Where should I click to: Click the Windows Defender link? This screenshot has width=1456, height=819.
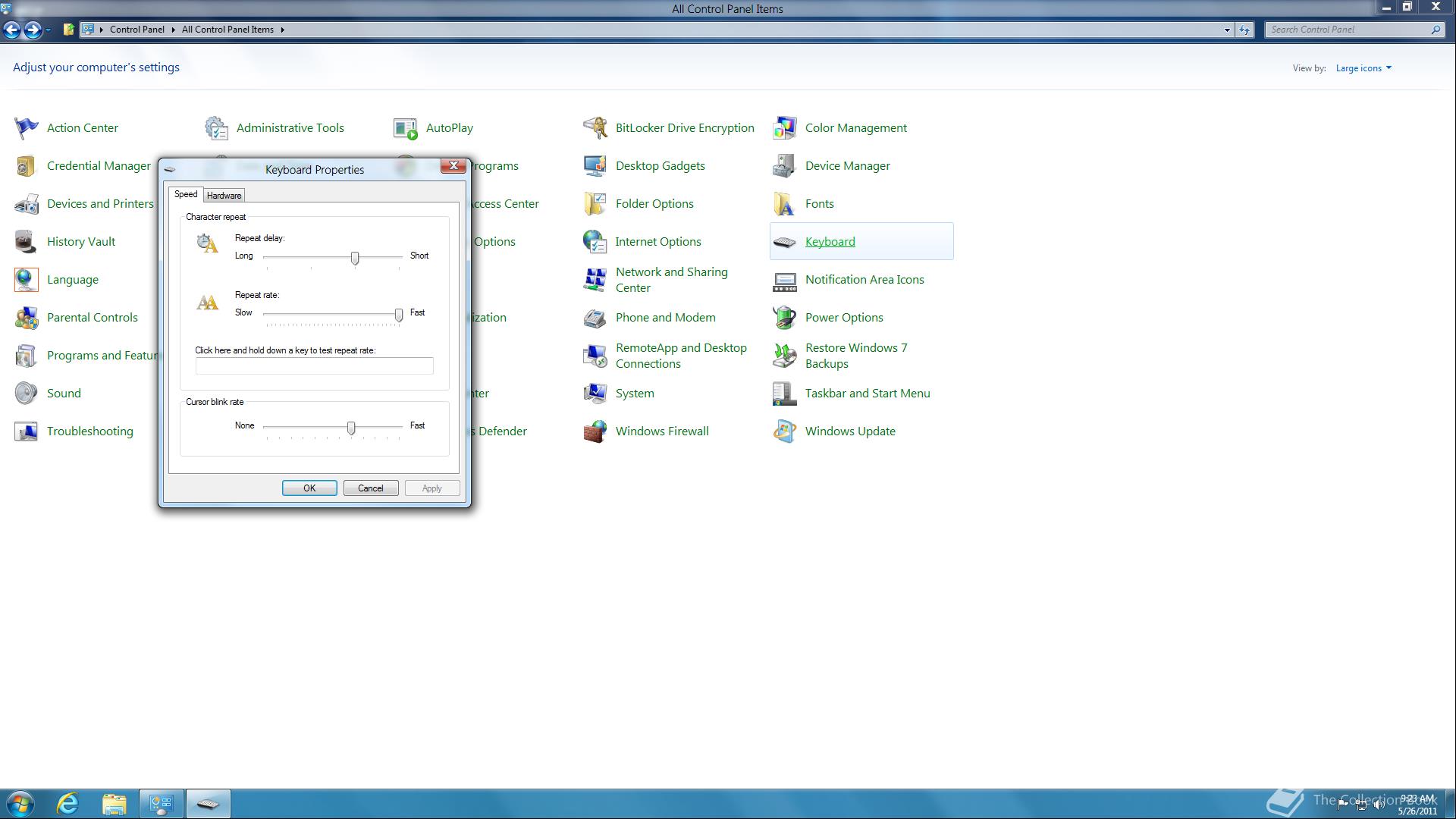pyautogui.click(x=498, y=431)
